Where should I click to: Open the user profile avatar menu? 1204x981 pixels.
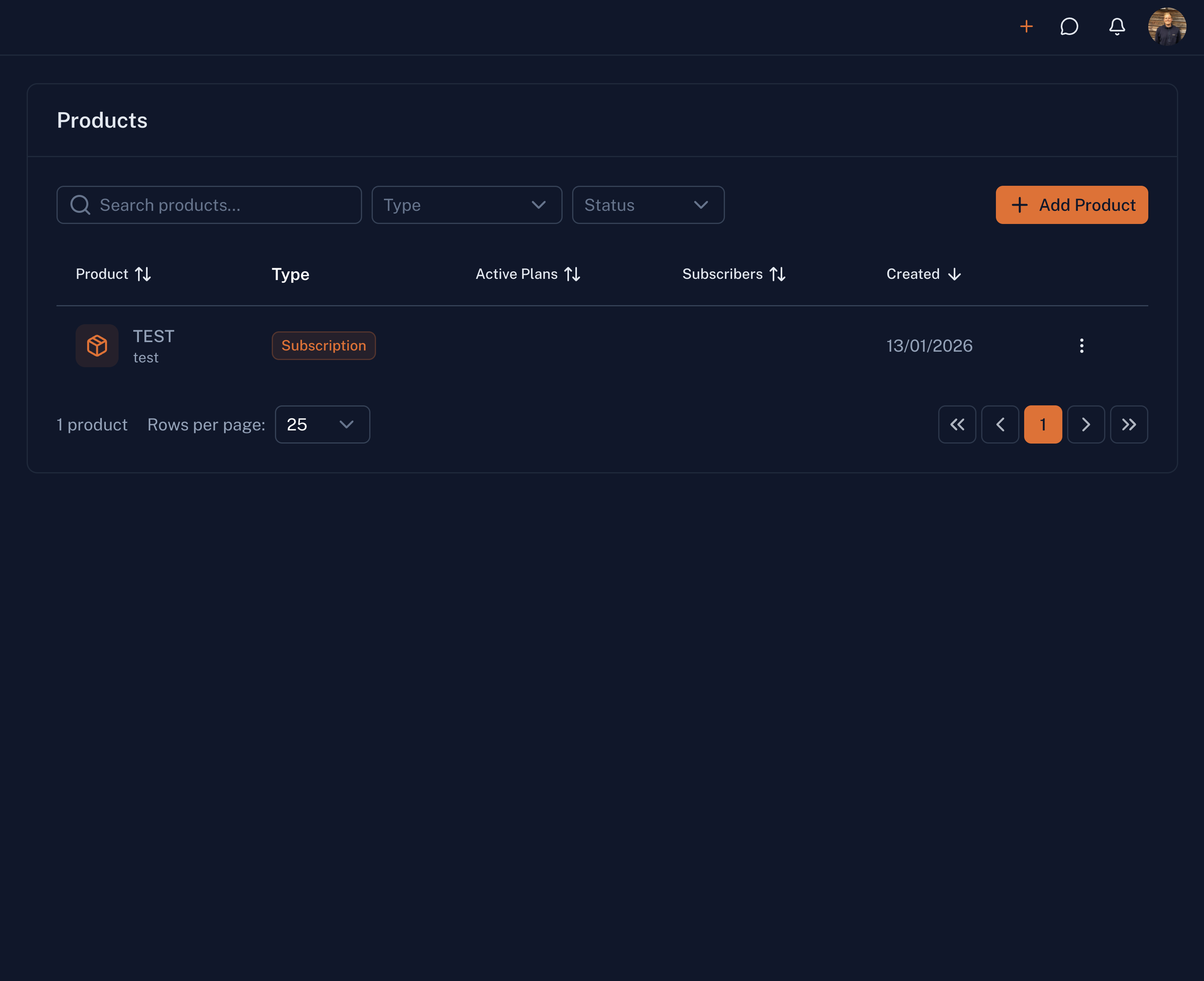[1167, 27]
